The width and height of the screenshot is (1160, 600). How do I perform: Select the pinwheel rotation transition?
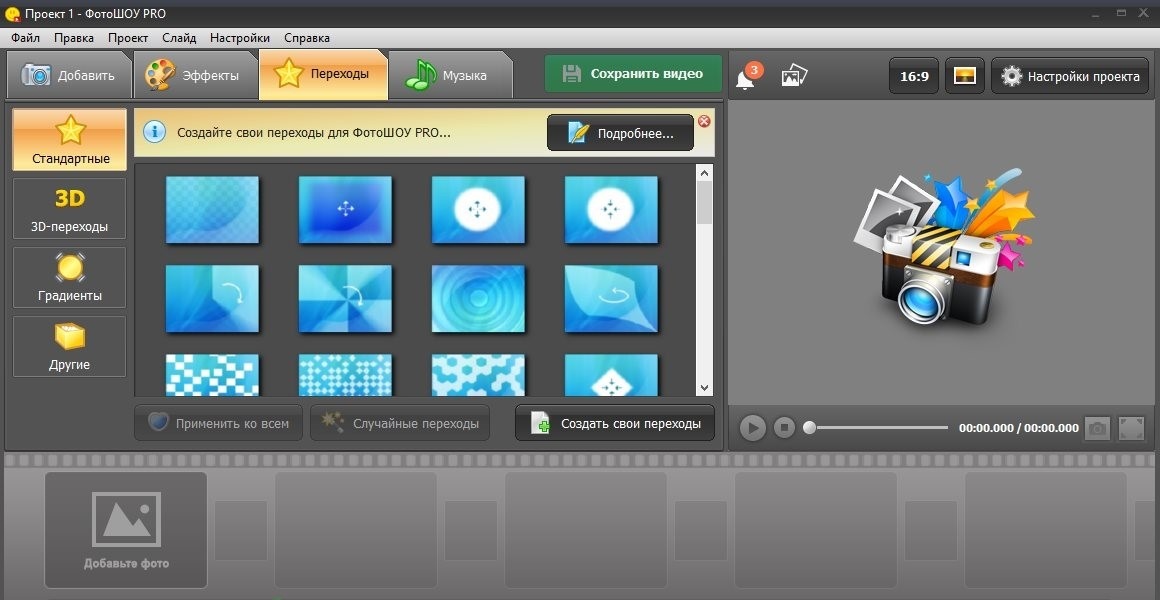(345, 299)
